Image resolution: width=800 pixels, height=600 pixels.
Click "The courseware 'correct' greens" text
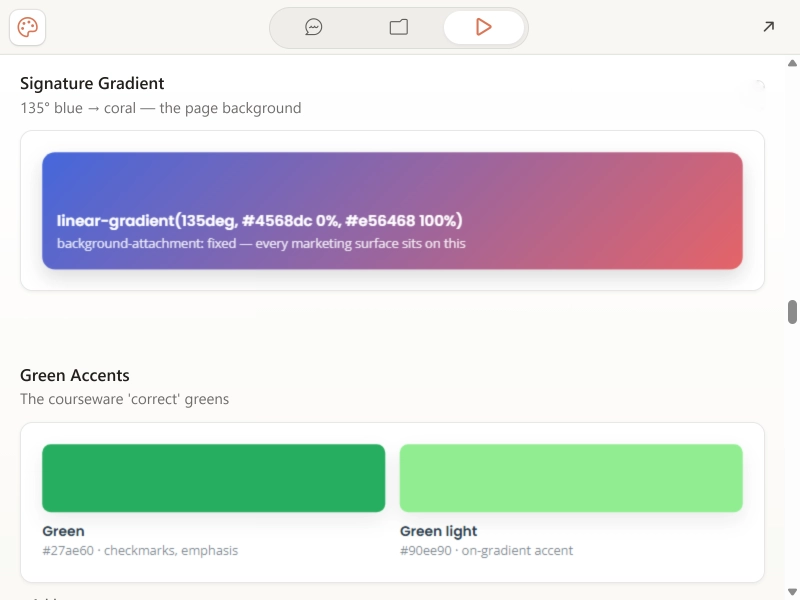124,399
